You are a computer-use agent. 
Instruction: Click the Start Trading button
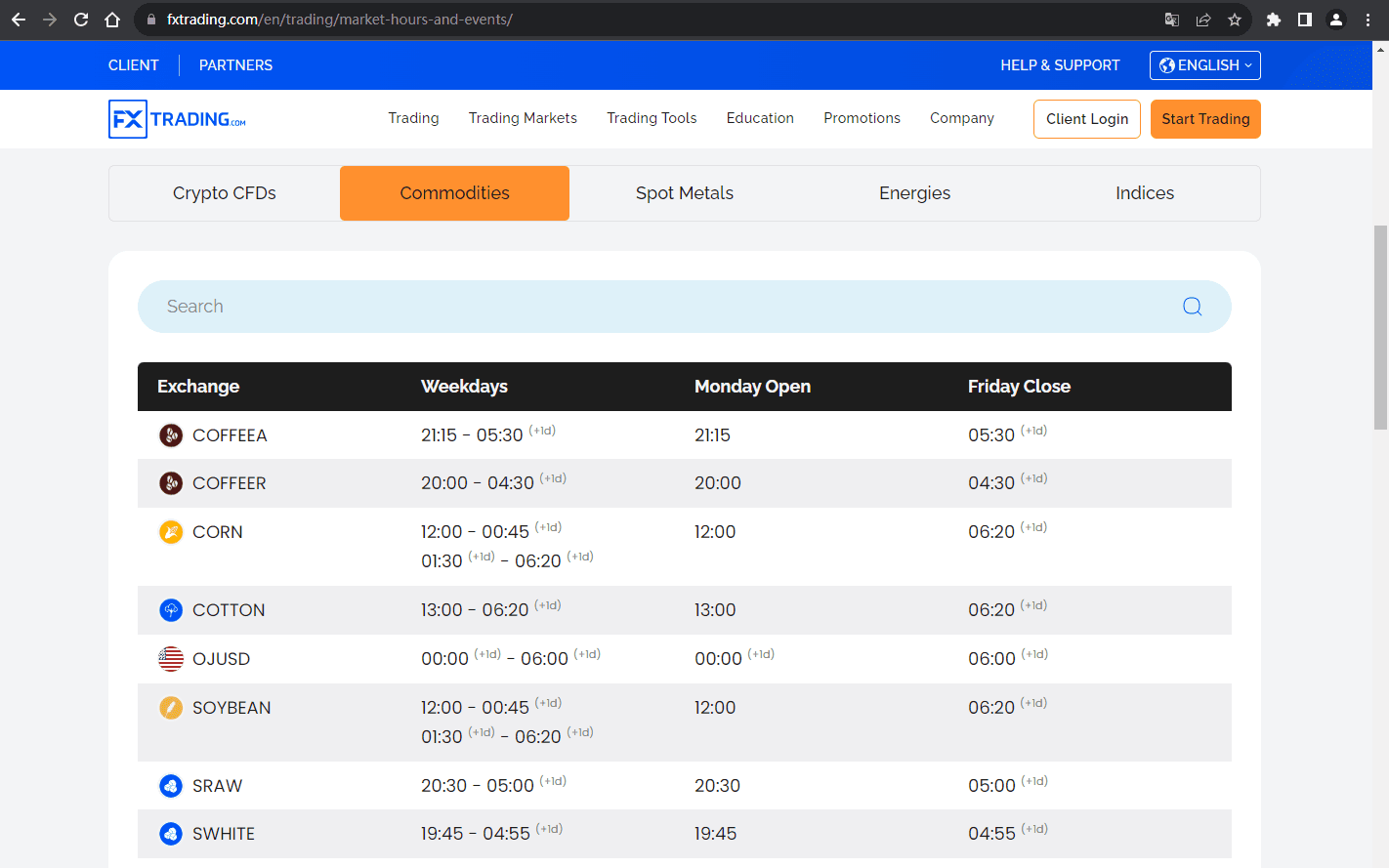pos(1205,119)
